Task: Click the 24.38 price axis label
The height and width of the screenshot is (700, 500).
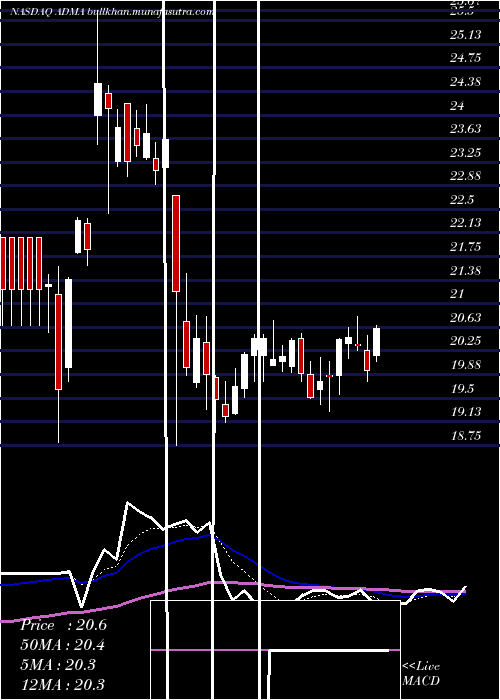Action: (x=466, y=82)
